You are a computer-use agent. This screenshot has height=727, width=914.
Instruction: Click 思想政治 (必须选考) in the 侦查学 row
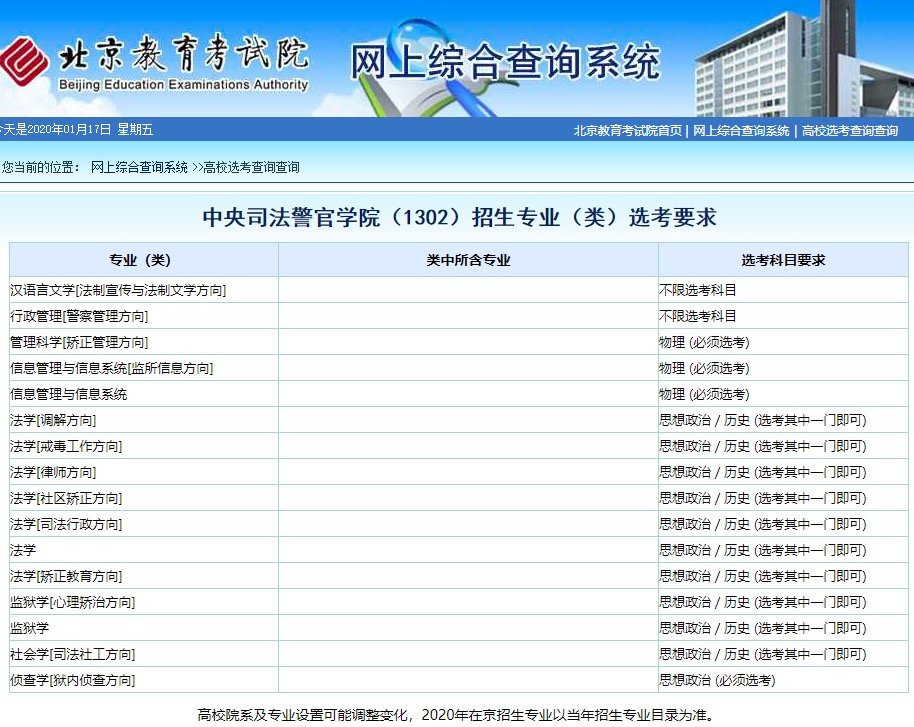coord(718,680)
